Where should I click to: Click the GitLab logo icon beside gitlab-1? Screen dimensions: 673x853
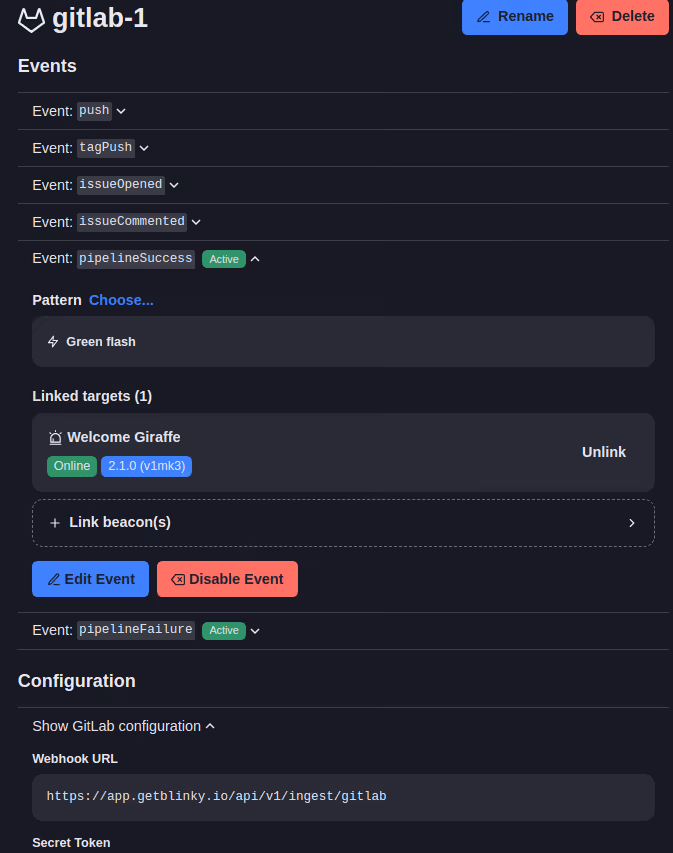[x=30, y=18]
